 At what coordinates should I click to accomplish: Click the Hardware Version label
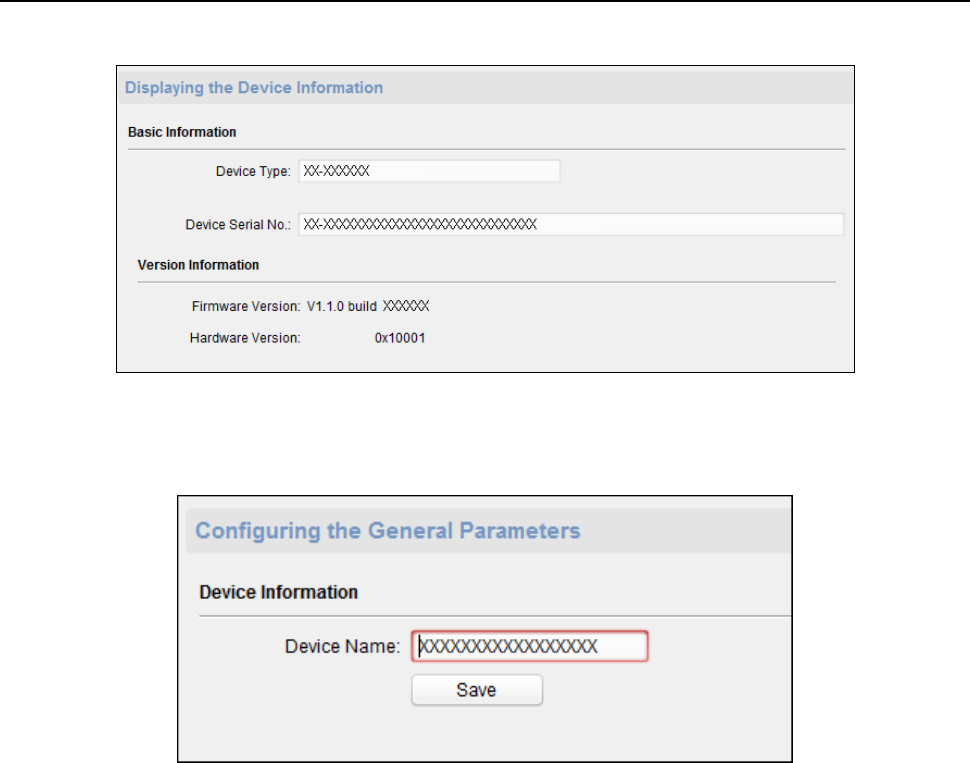244,338
